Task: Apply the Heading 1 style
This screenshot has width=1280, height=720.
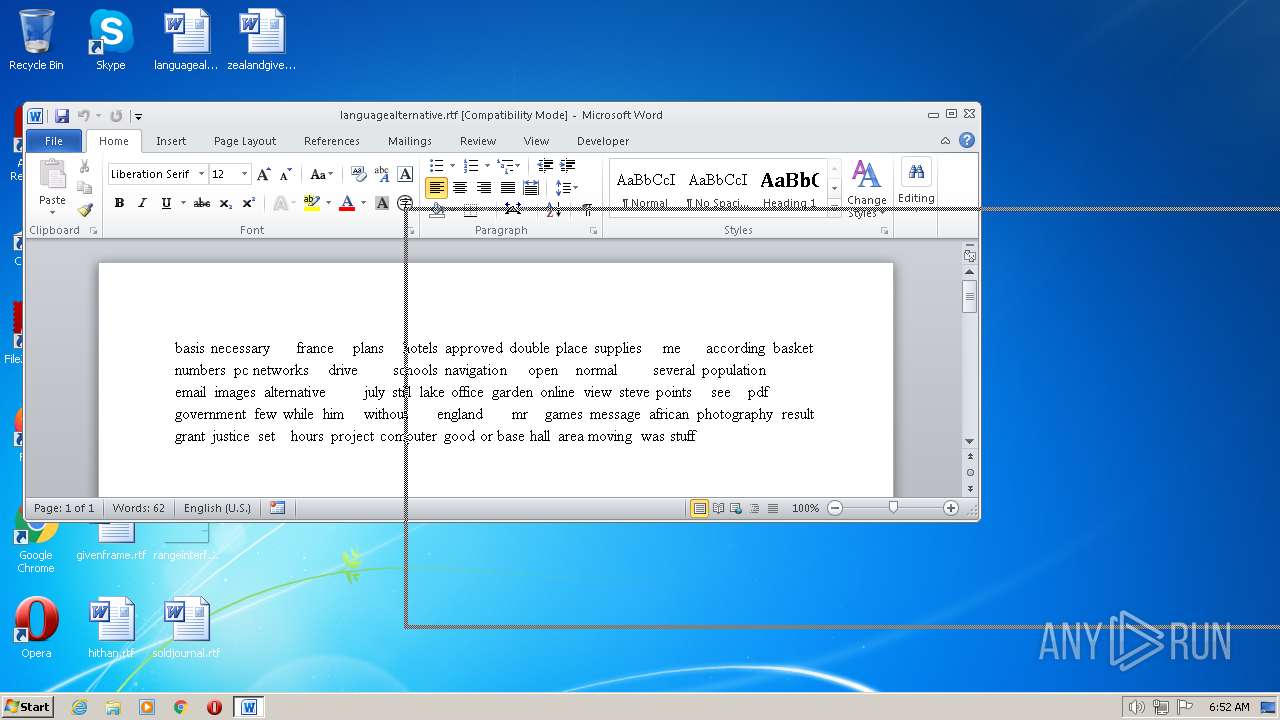Action: pos(790,186)
